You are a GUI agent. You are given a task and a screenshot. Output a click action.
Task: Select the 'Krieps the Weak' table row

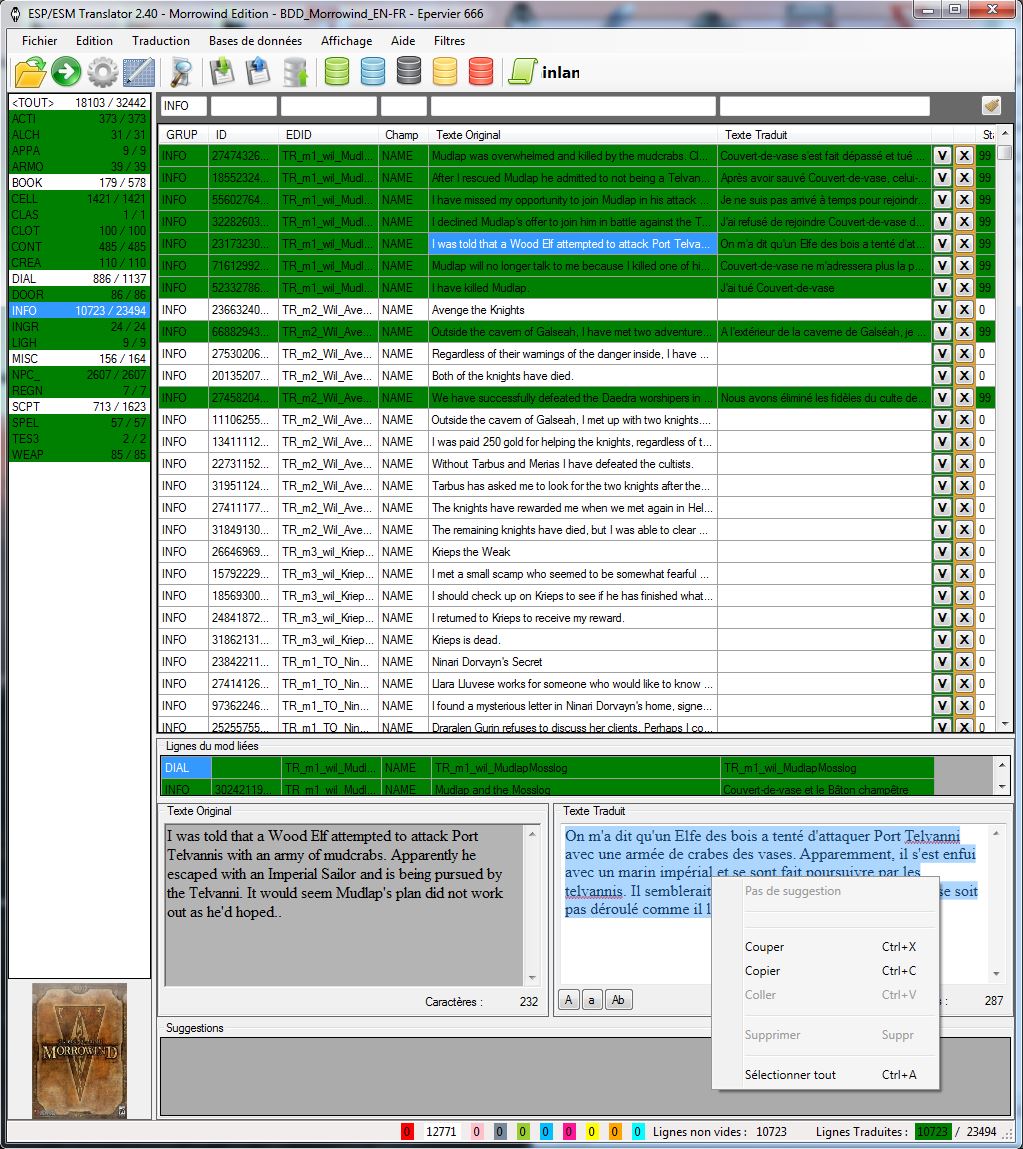[577, 552]
